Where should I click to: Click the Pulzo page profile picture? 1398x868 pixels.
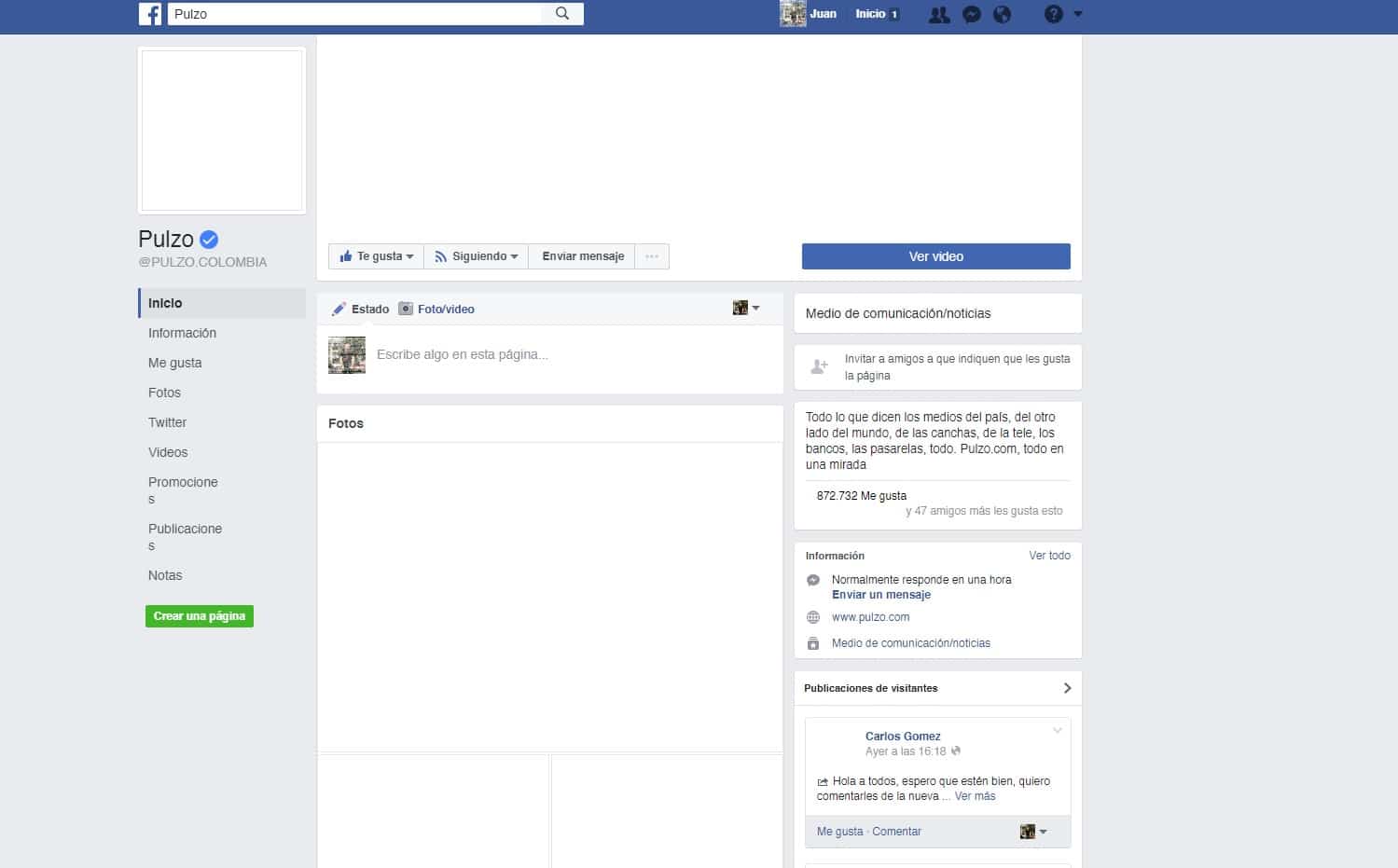point(222,131)
